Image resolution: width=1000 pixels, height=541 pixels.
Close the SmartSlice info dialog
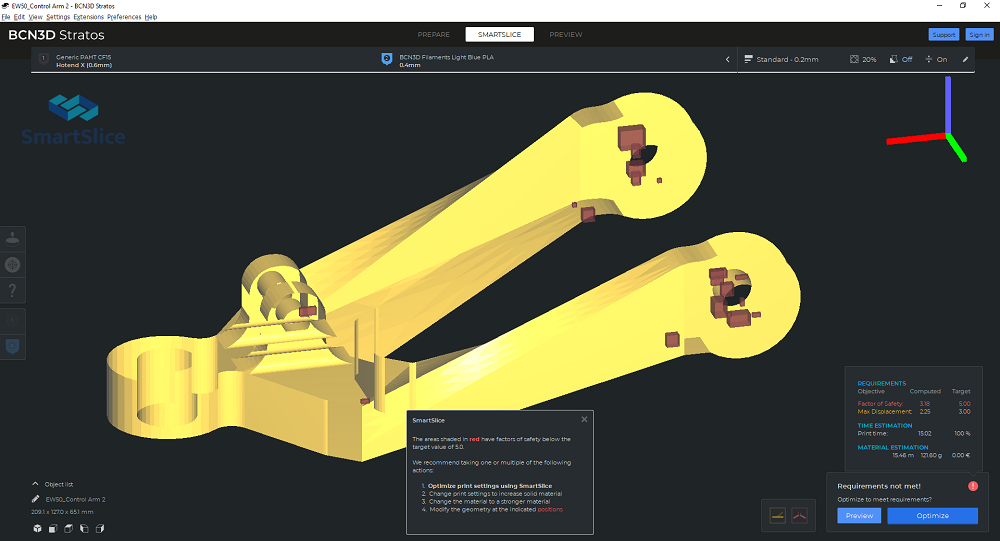point(584,419)
